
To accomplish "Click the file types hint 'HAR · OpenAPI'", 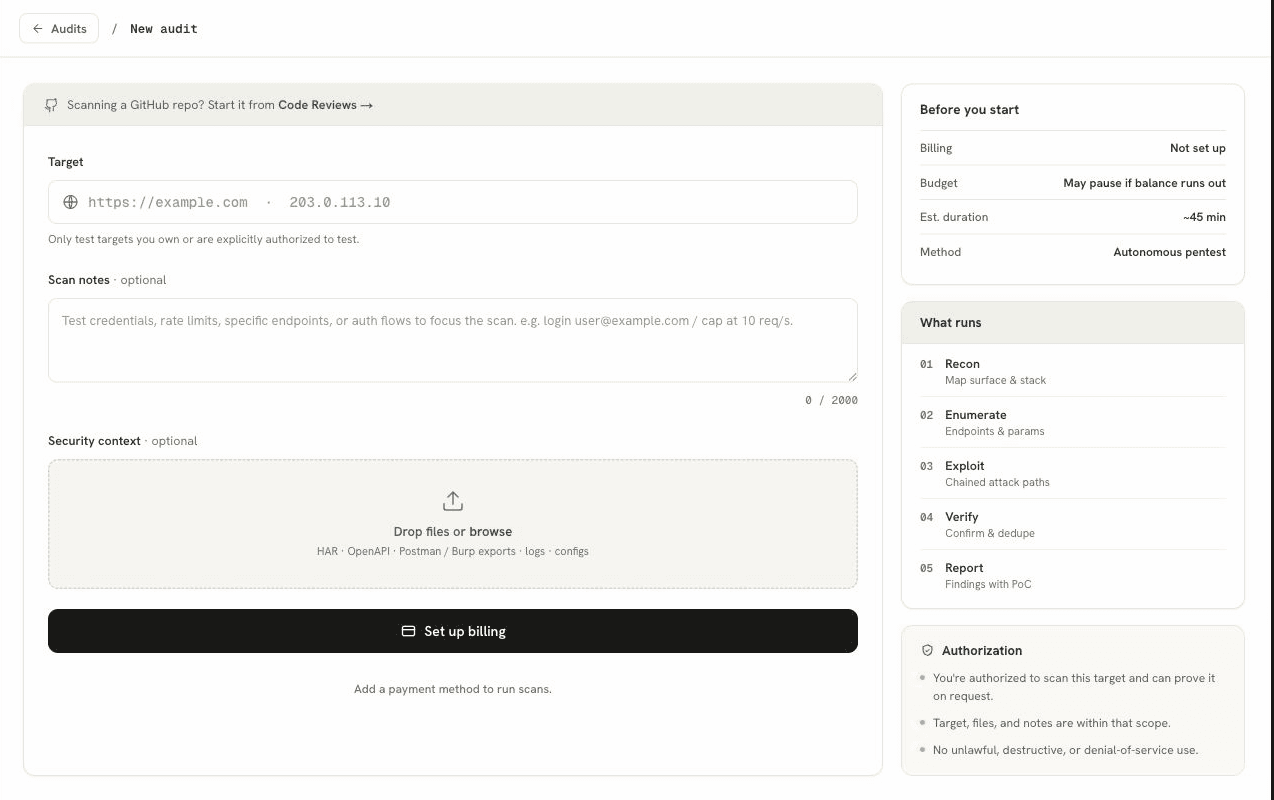I will [x=453, y=551].
